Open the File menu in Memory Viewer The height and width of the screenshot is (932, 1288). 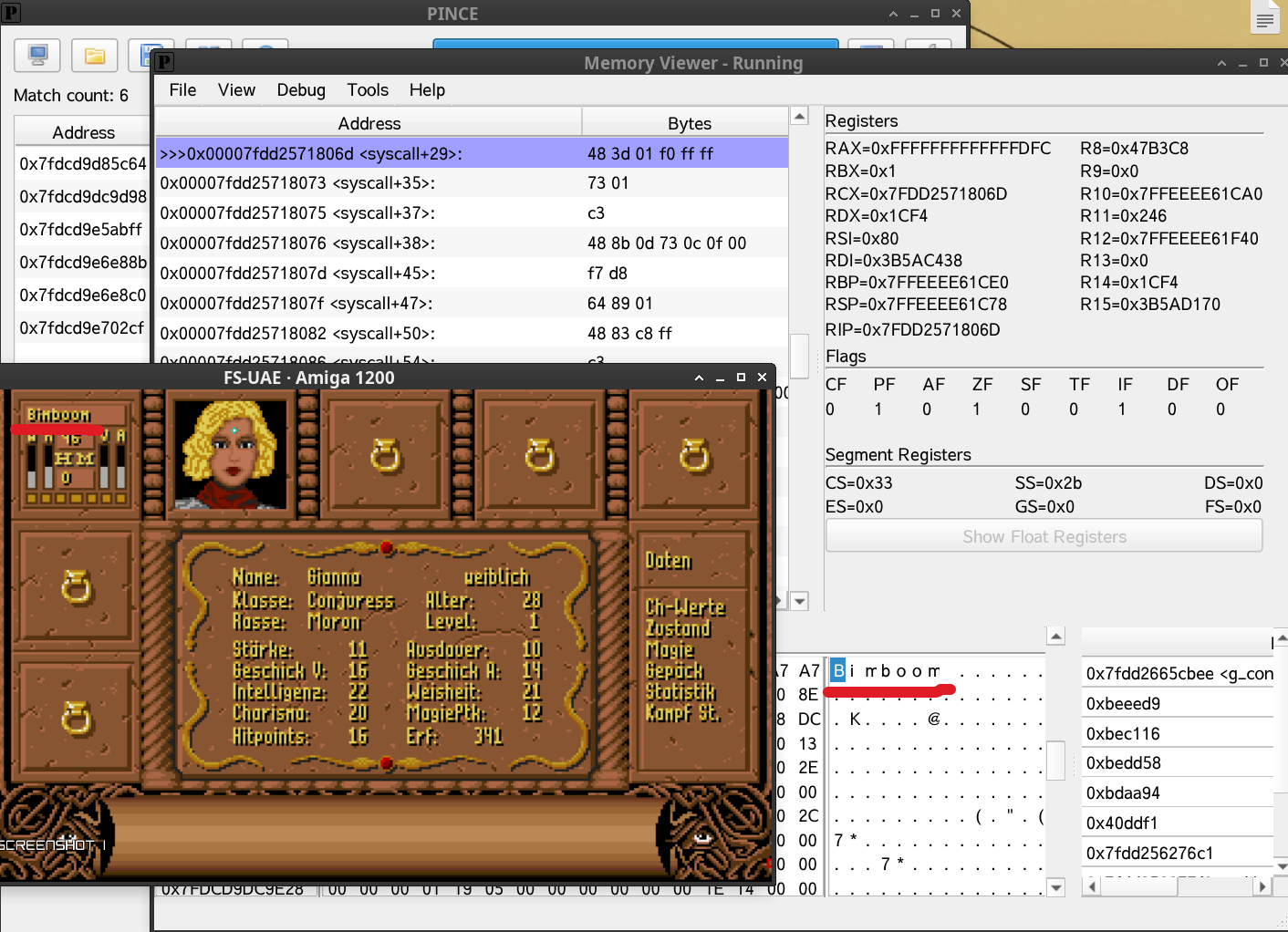tap(182, 89)
